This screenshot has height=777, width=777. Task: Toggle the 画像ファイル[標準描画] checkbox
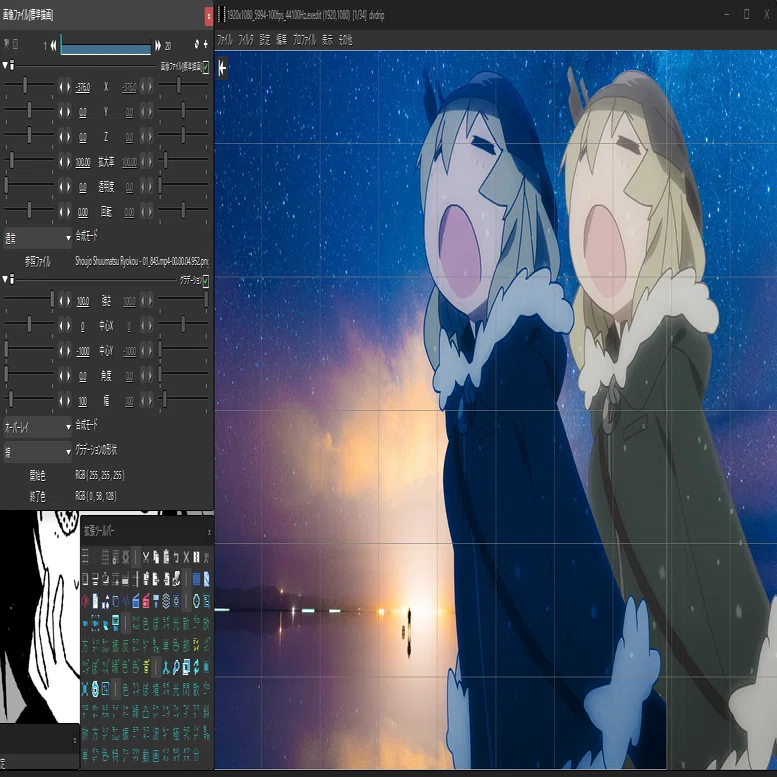[x=206, y=66]
